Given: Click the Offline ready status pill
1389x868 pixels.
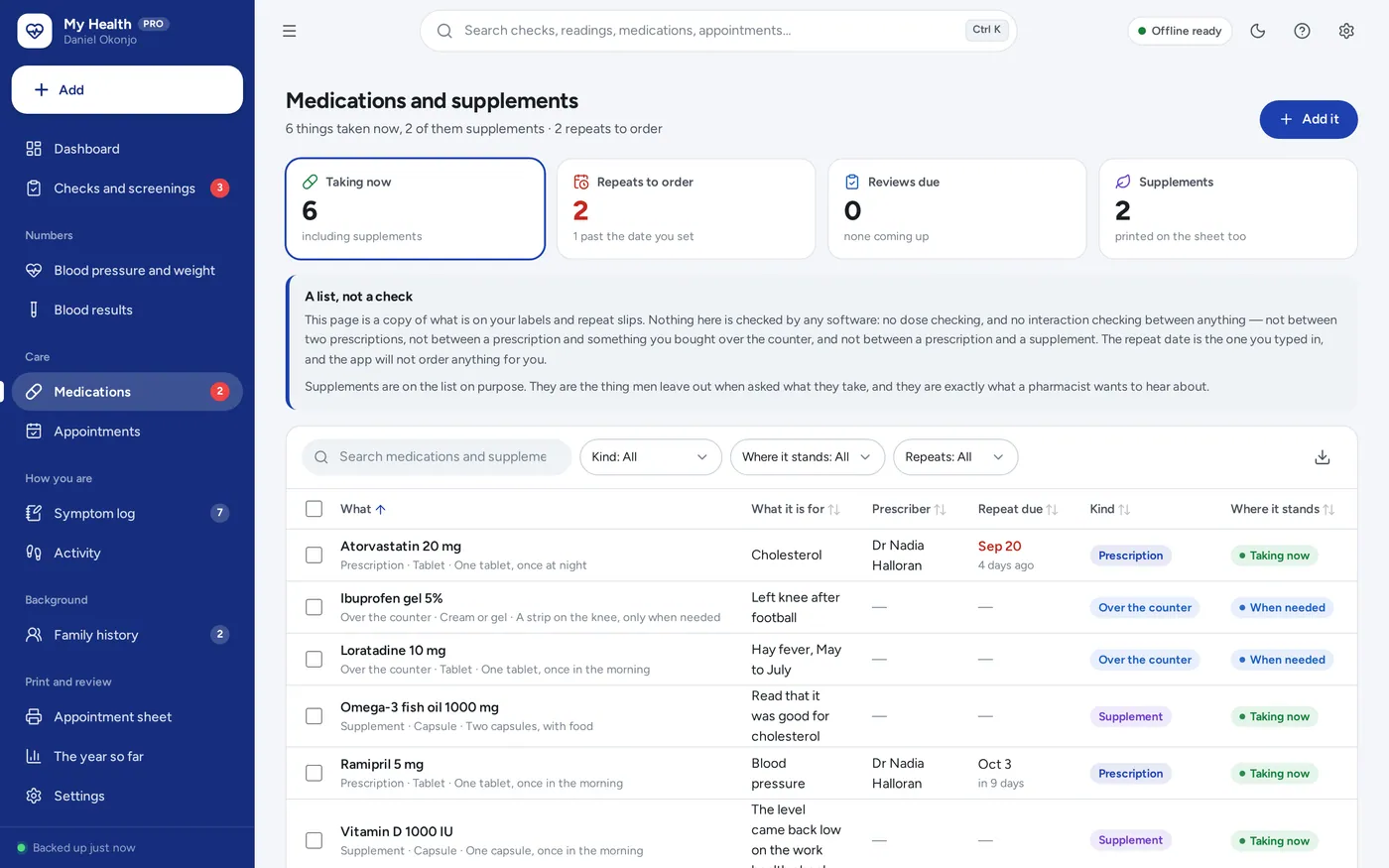Looking at the screenshot, I should point(1180,31).
